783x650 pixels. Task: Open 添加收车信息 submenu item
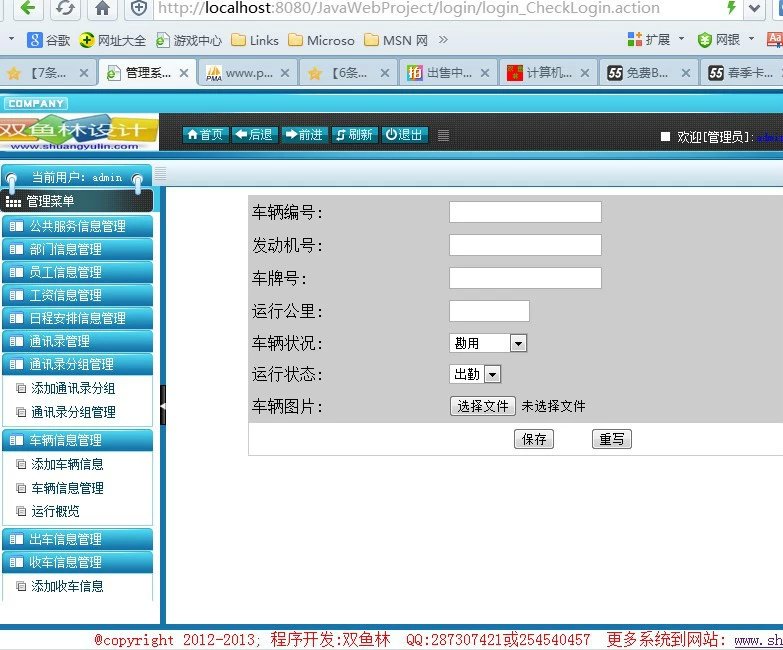point(67,586)
